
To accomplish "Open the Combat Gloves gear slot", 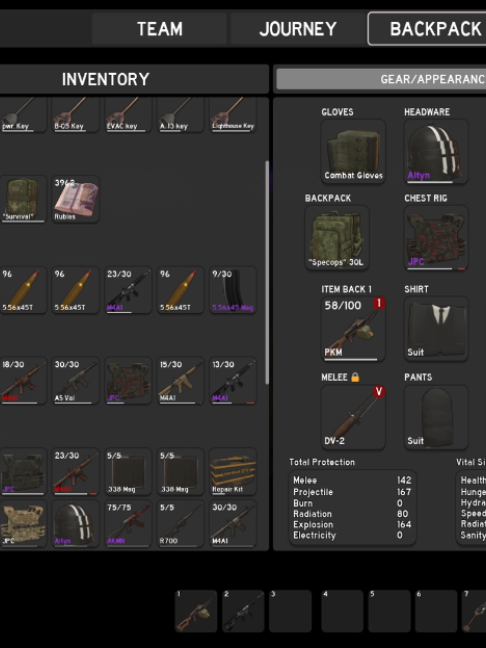I will point(353,152).
